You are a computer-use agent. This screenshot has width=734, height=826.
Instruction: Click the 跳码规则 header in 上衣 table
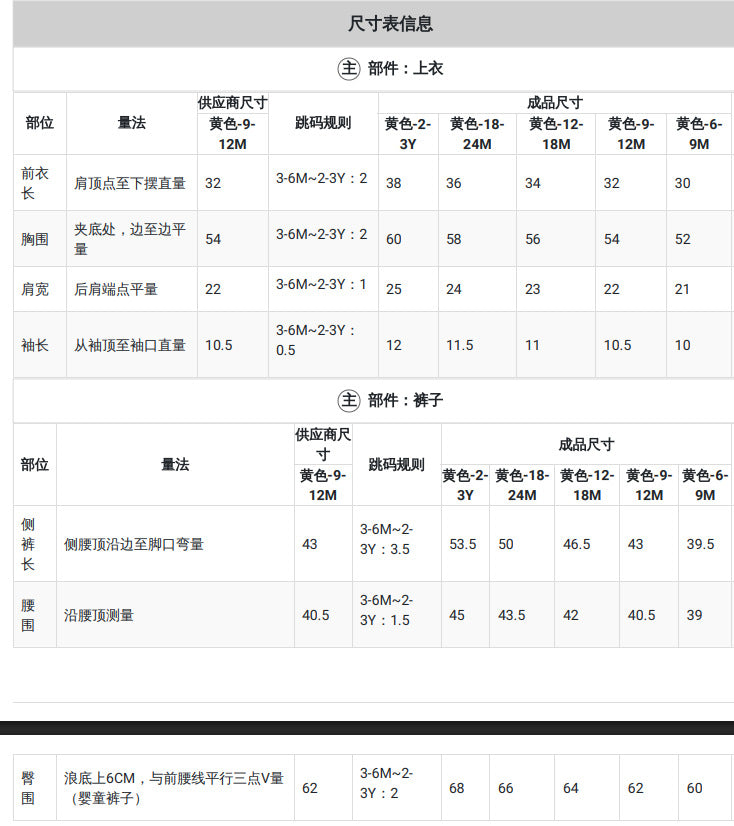pyautogui.click(x=323, y=123)
